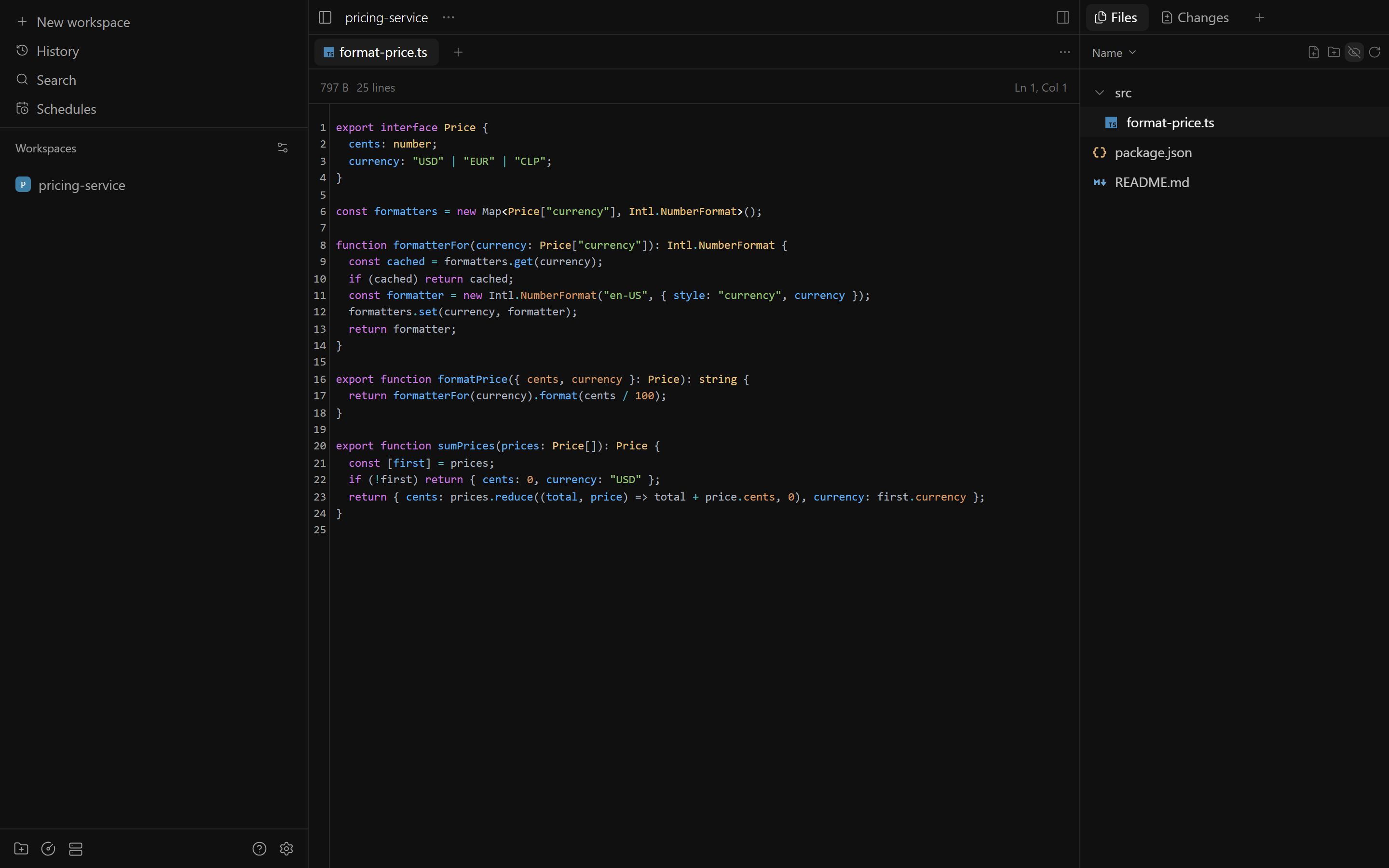This screenshot has width=1389, height=868.
Task: Toggle hidden files visibility eye icon
Action: (1354, 52)
